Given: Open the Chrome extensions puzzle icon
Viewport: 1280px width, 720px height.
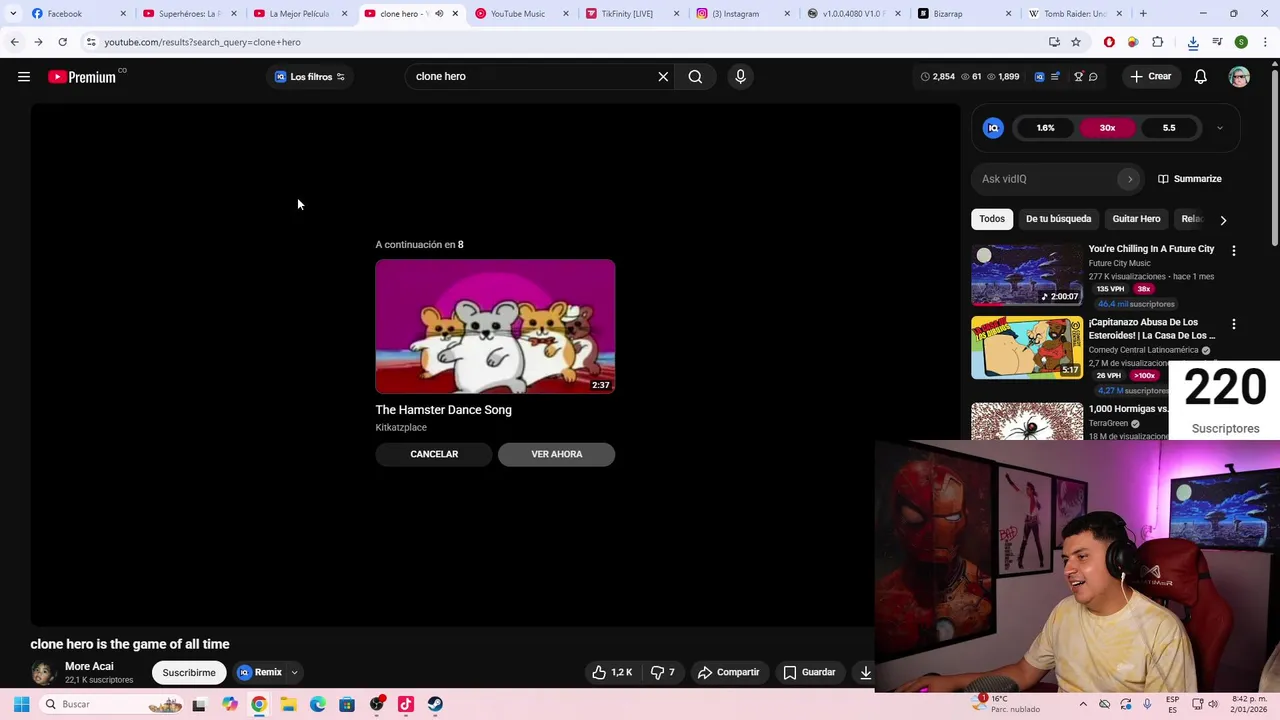Looking at the screenshot, I should [x=1157, y=42].
